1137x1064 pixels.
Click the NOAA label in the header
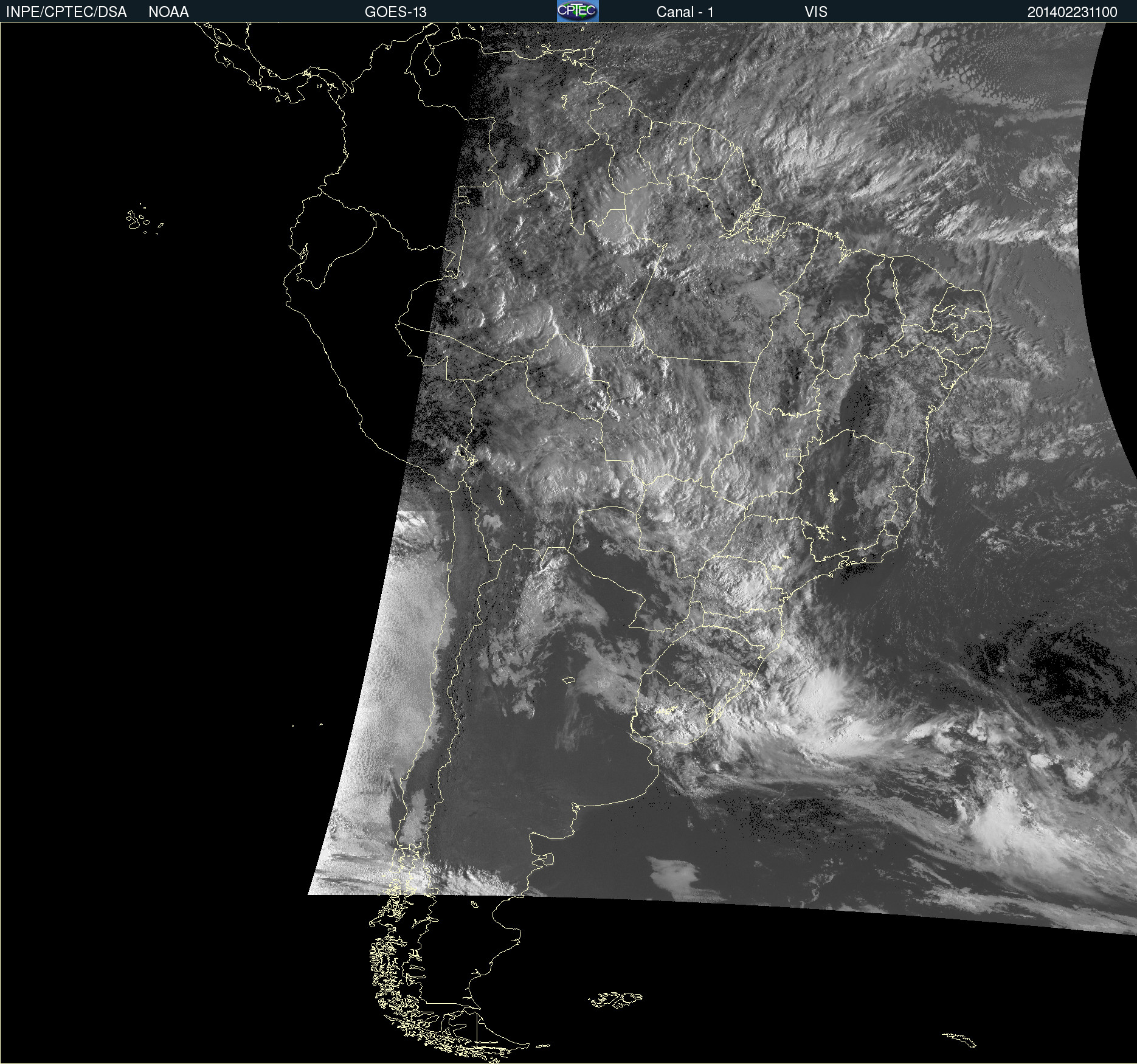click(x=168, y=12)
